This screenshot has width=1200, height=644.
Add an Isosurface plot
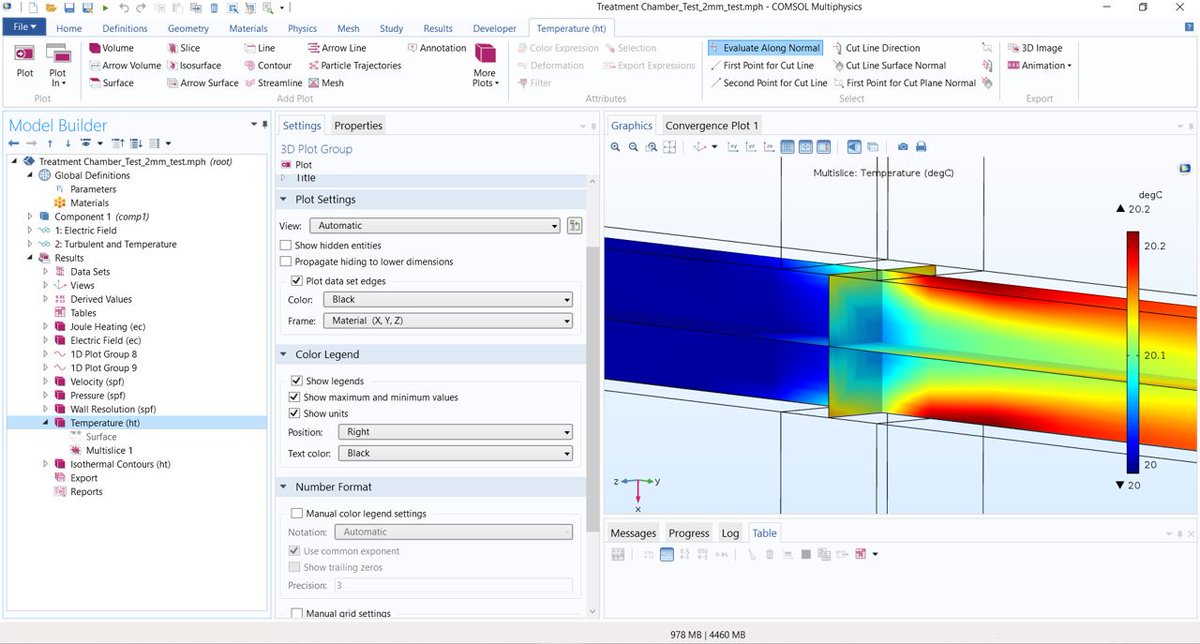pos(193,65)
